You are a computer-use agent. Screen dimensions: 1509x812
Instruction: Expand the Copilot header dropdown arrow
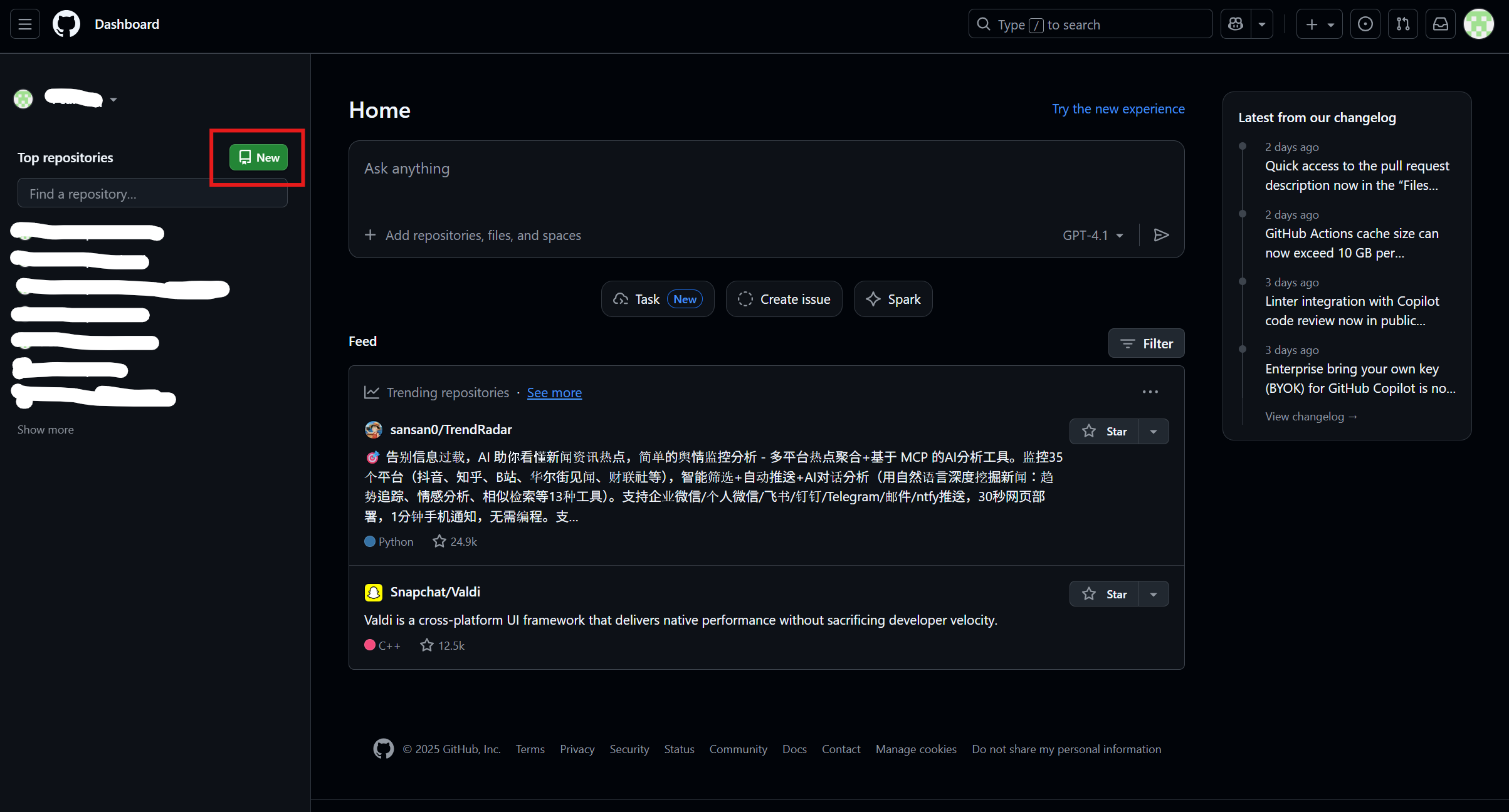coord(1262,24)
